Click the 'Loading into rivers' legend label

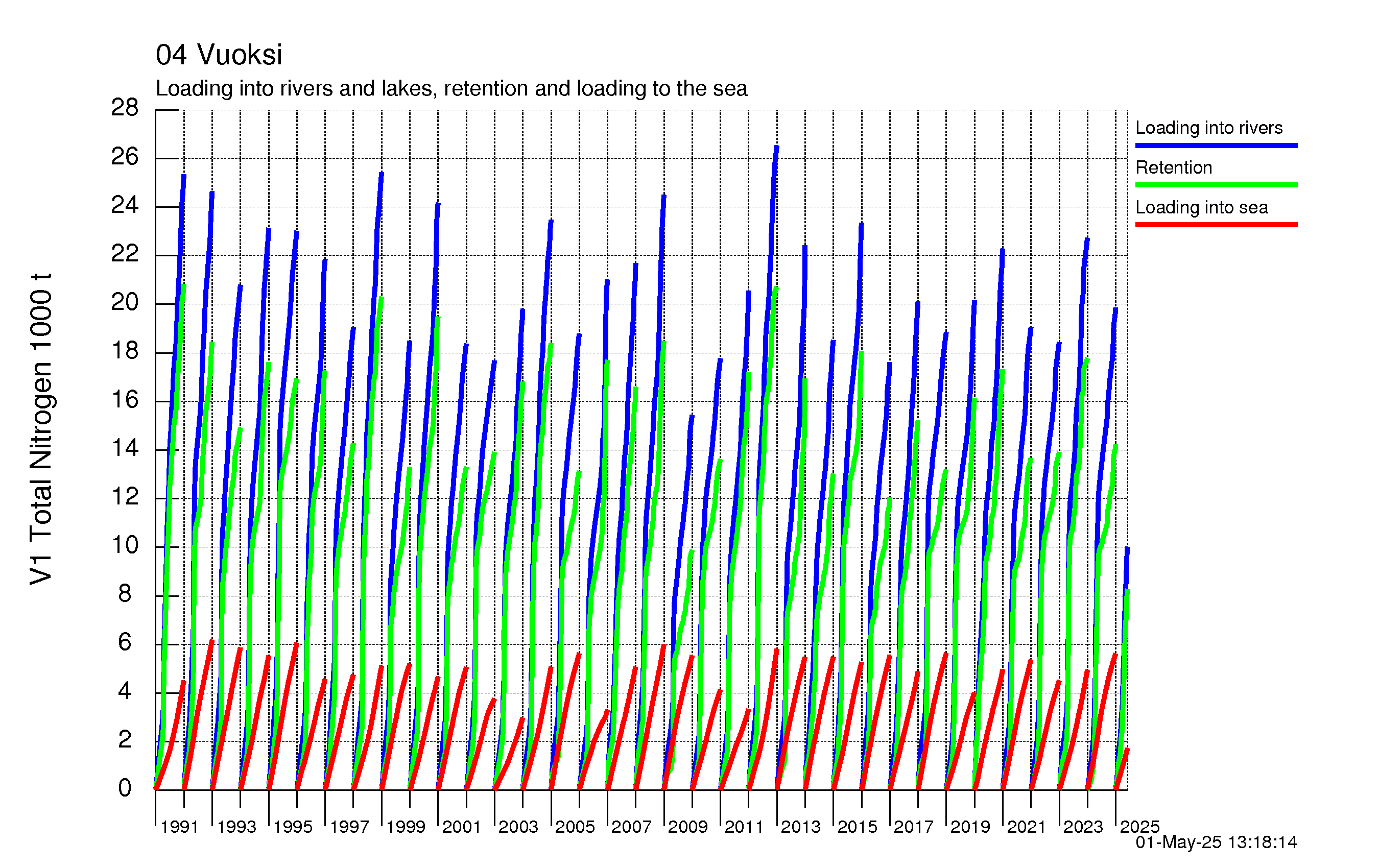pos(1208,128)
